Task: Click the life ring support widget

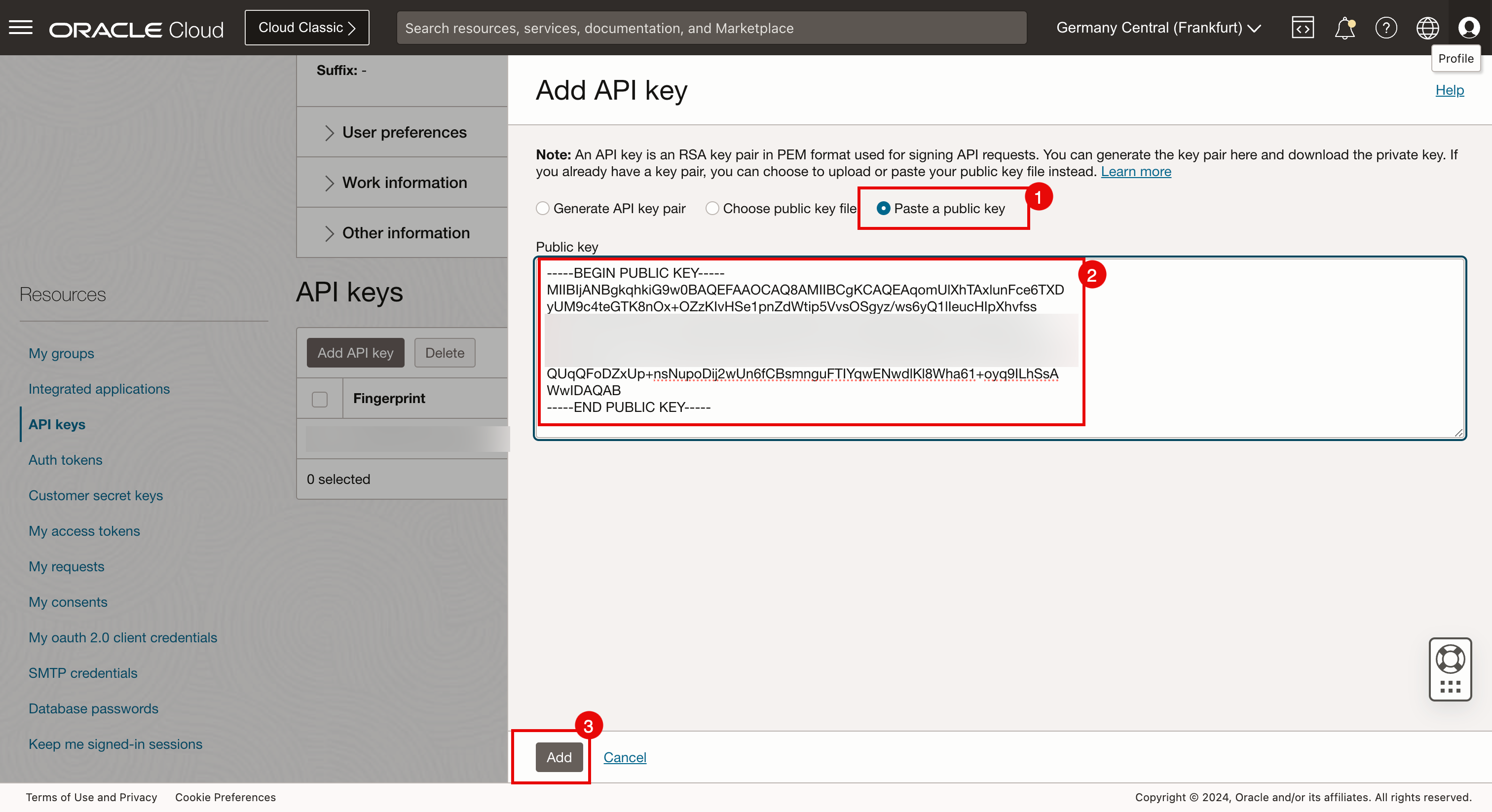Action: click(1450, 659)
